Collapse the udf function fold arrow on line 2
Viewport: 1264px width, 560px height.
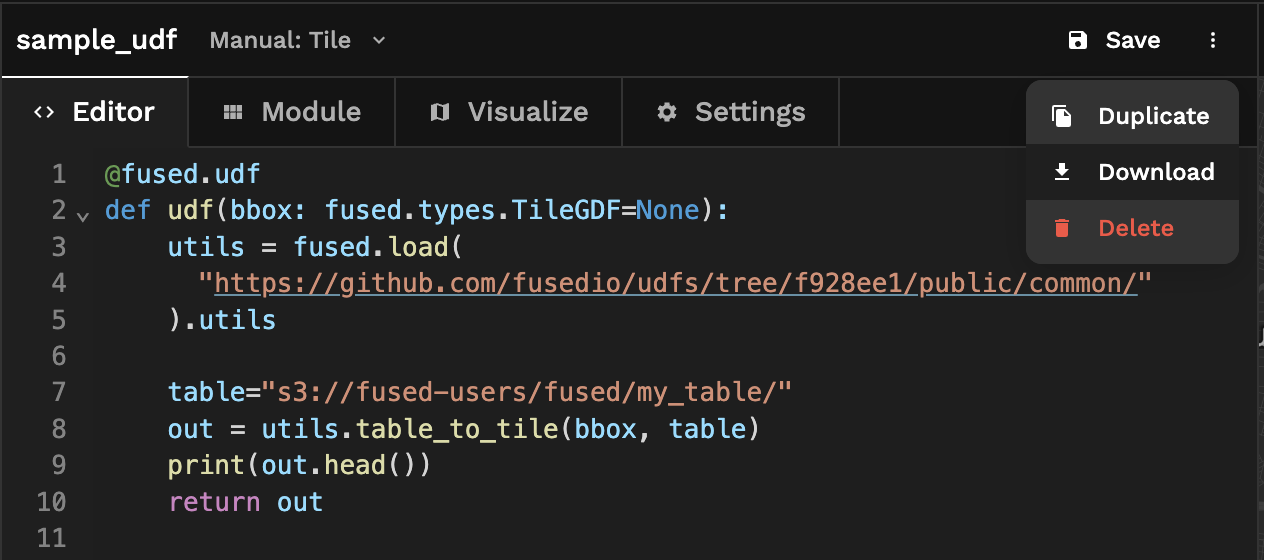click(x=82, y=213)
